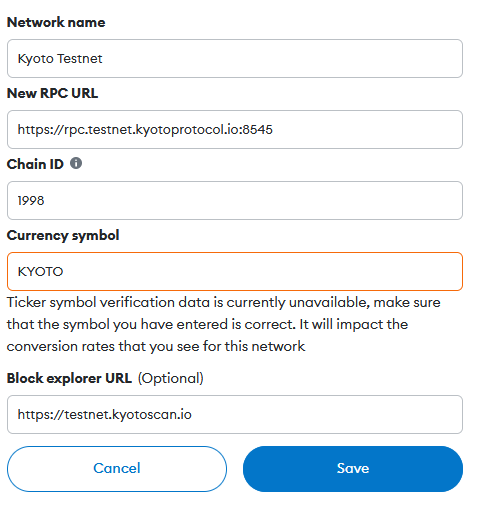Image resolution: width=487 pixels, height=505 pixels.
Task: Click into the New RPC URL field
Action: pyautogui.click(x=235, y=130)
